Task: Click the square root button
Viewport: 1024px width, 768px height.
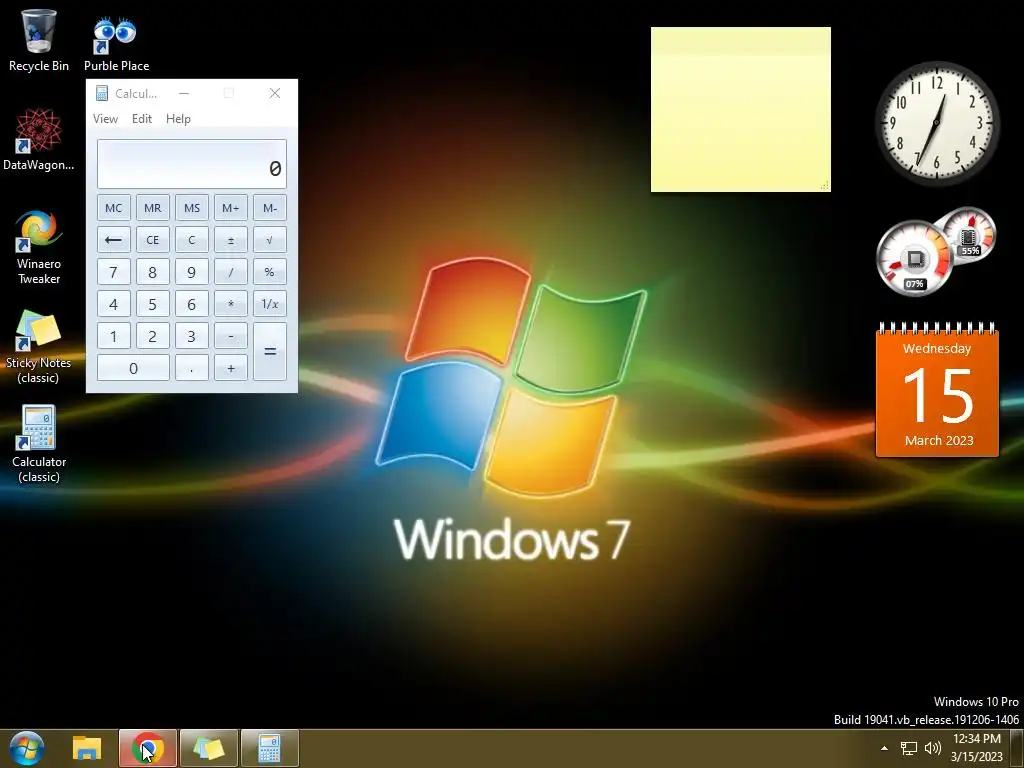Action: tap(270, 240)
